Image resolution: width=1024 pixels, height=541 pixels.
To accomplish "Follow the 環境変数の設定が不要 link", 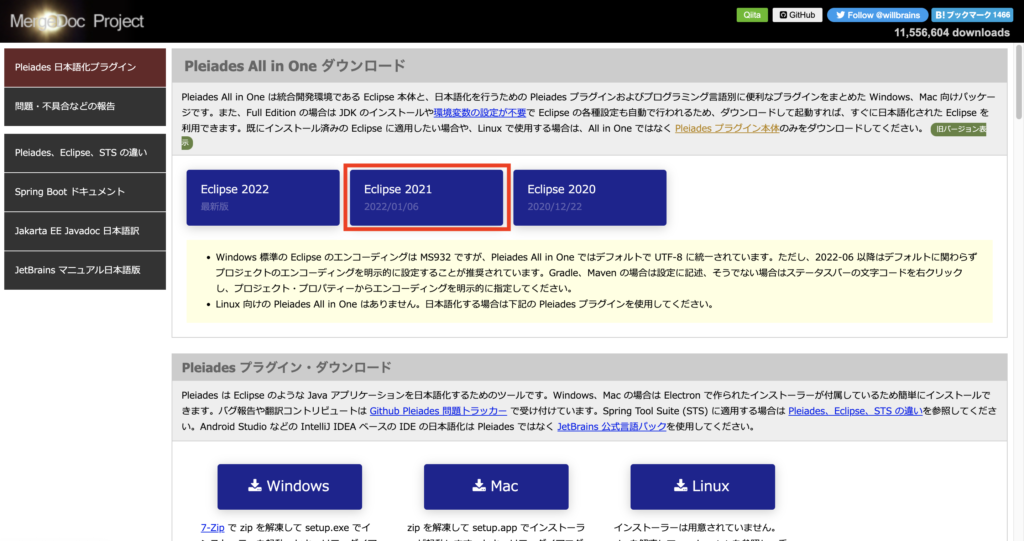I will pos(480,112).
